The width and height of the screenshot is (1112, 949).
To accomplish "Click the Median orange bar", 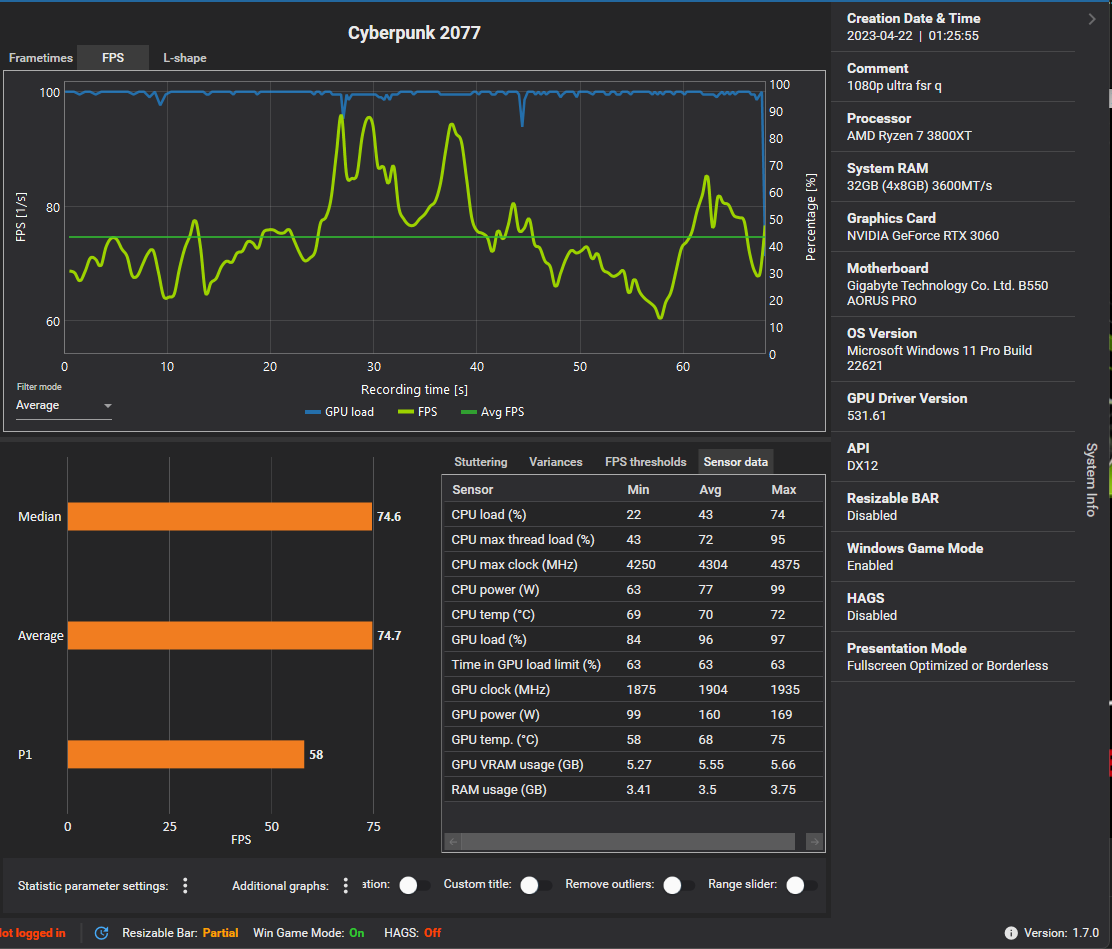I will pos(220,516).
